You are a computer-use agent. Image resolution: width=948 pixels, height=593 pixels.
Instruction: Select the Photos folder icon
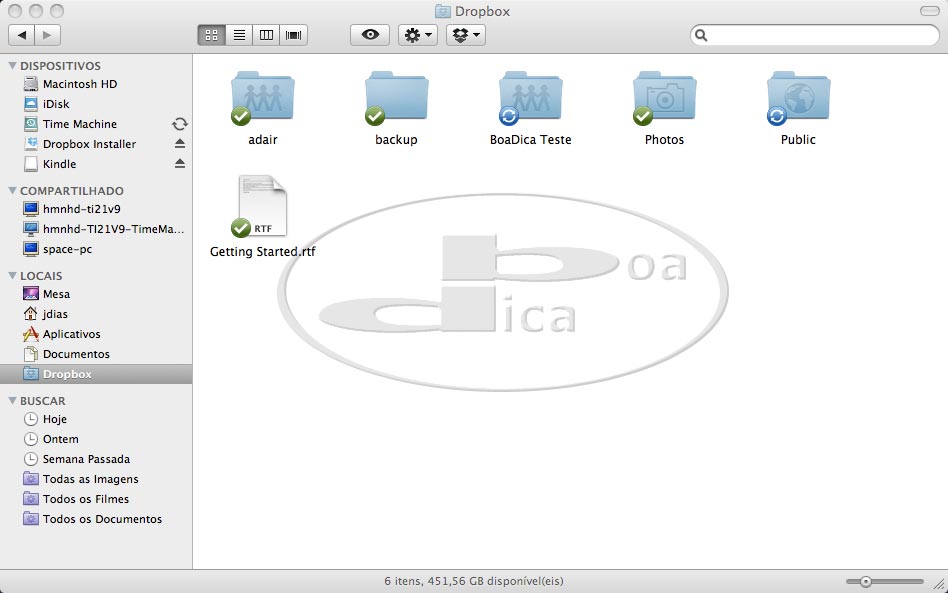tap(664, 97)
